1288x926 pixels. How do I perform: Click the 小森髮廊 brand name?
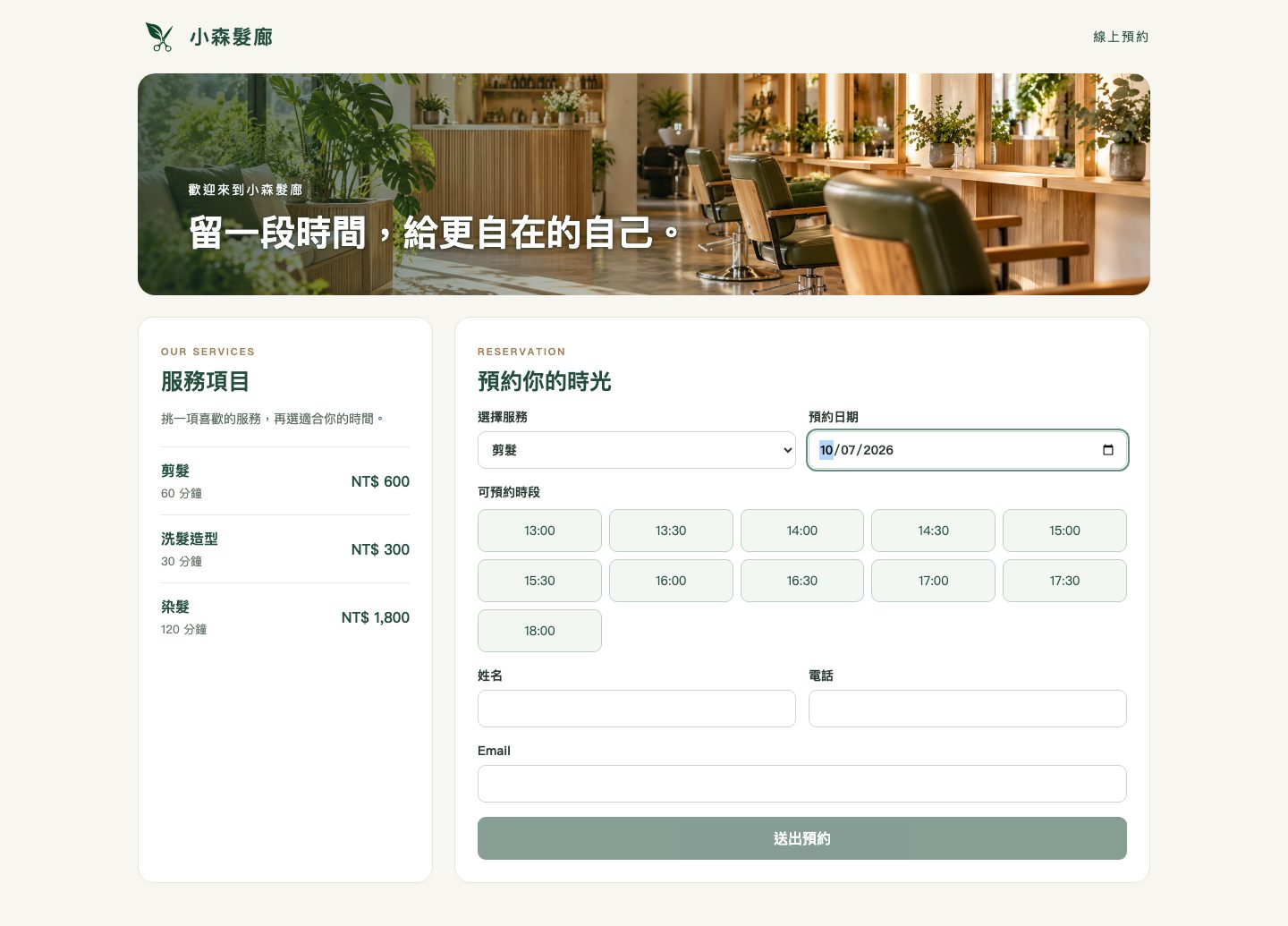pyautogui.click(x=231, y=37)
